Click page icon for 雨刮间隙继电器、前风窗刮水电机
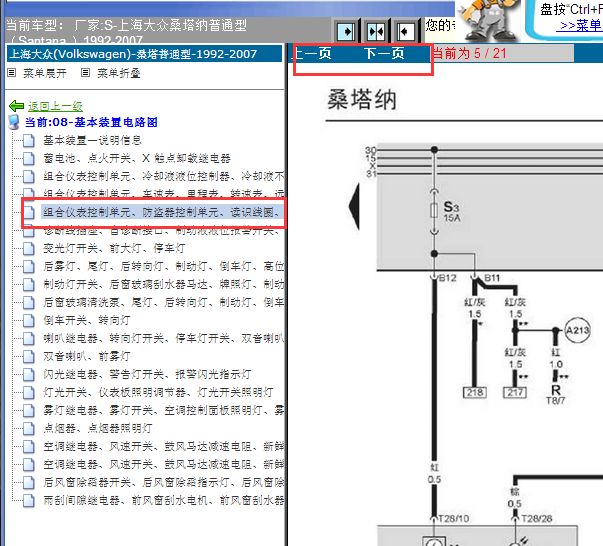Viewport: 603px width, 546px height. click(28, 501)
